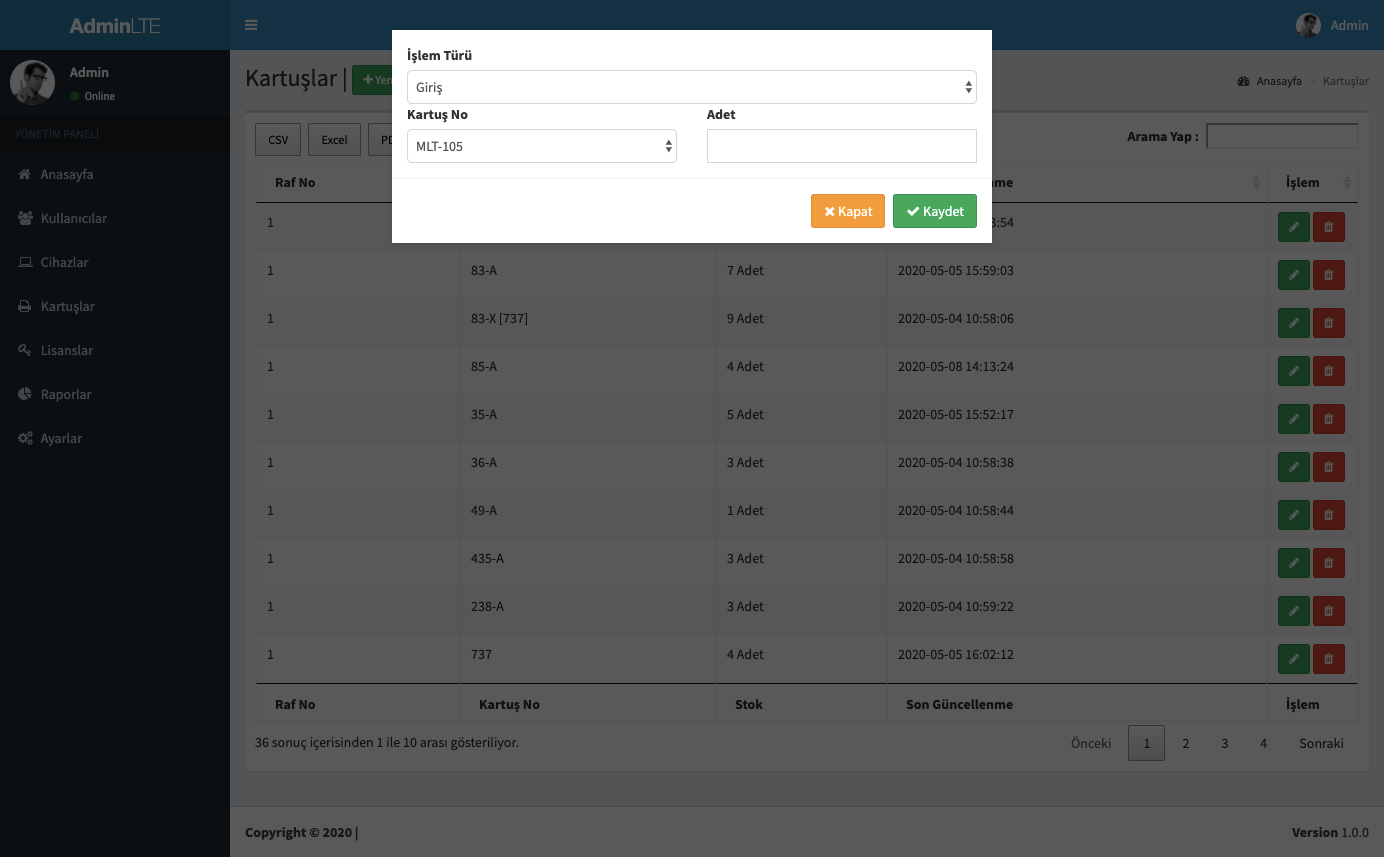This screenshot has height=857, width=1384.
Task: Delete the 83-X [737] cartridge row
Action: tap(1329, 323)
